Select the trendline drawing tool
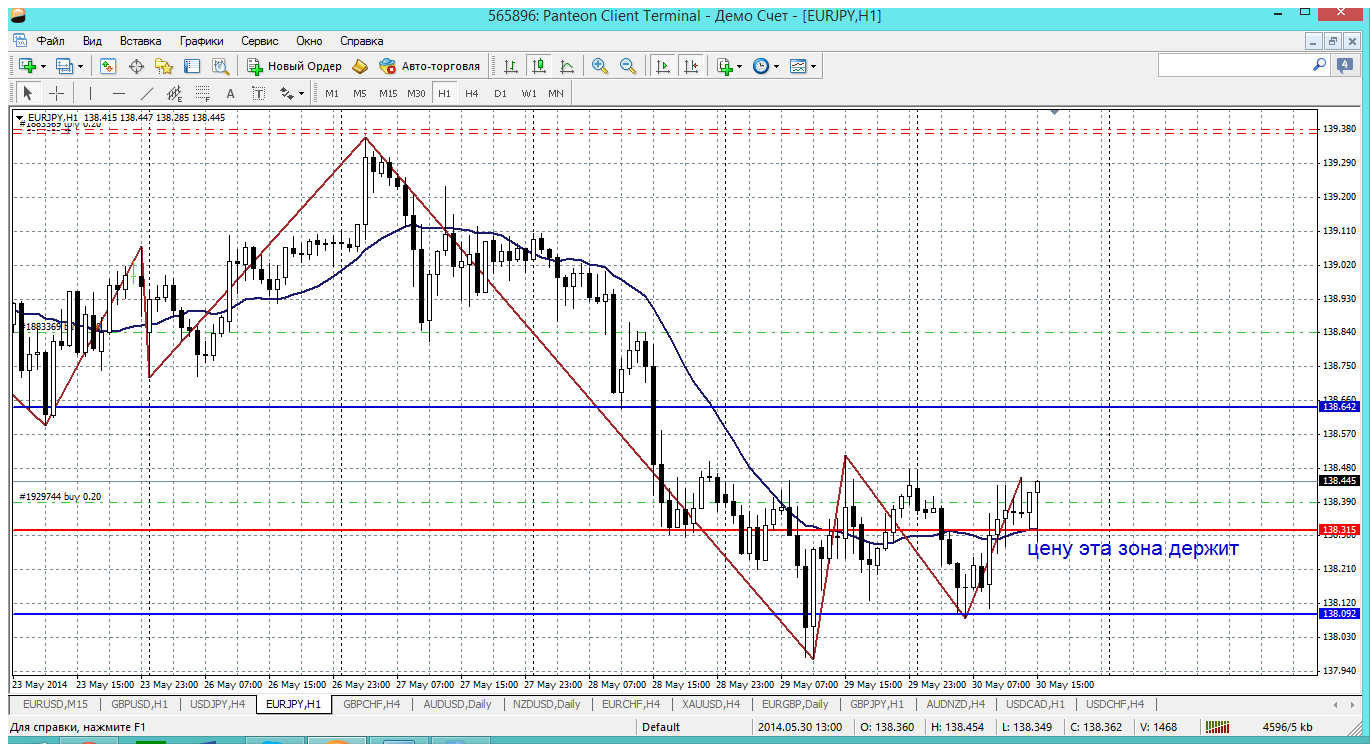1370x744 pixels. coord(147,93)
